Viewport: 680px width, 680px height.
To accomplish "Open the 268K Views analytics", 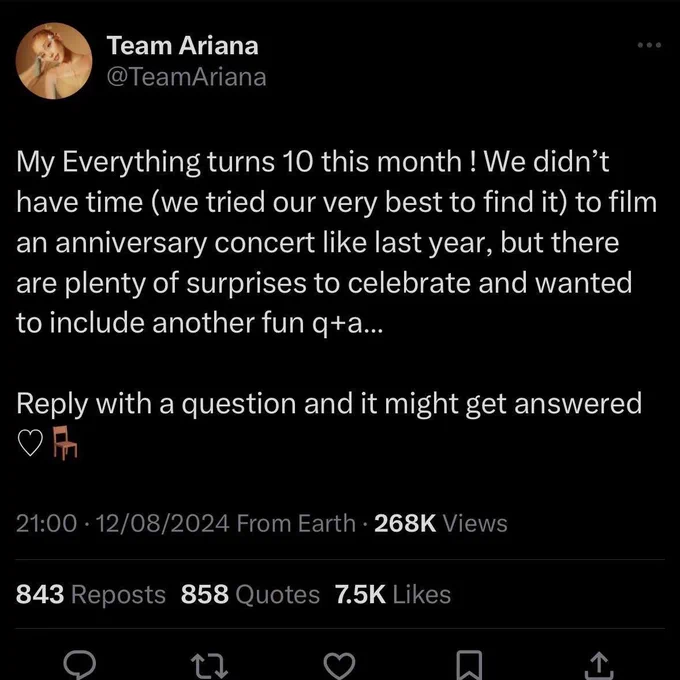I will [x=441, y=523].
